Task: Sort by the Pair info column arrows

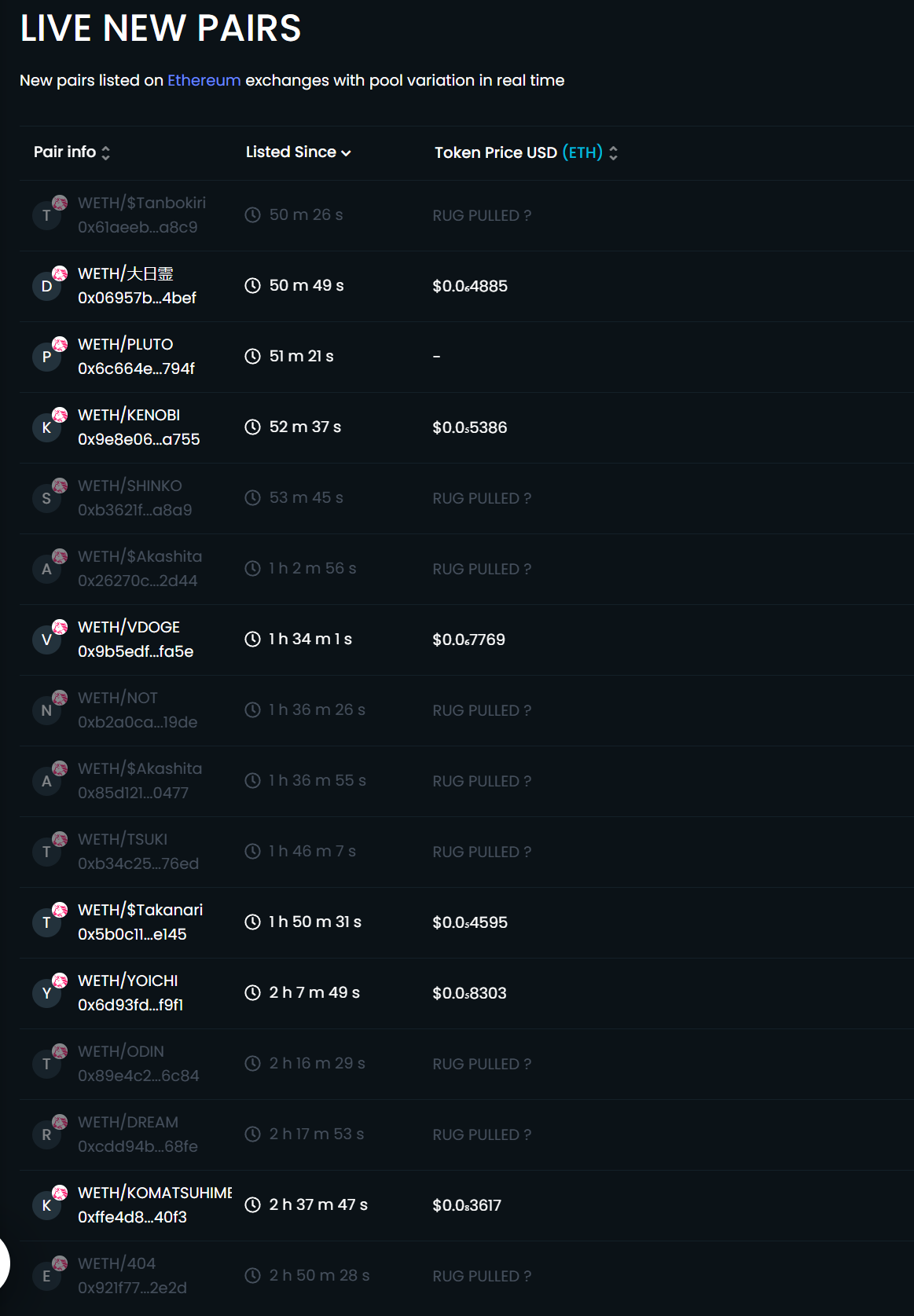Action: (x=105, y=152)
